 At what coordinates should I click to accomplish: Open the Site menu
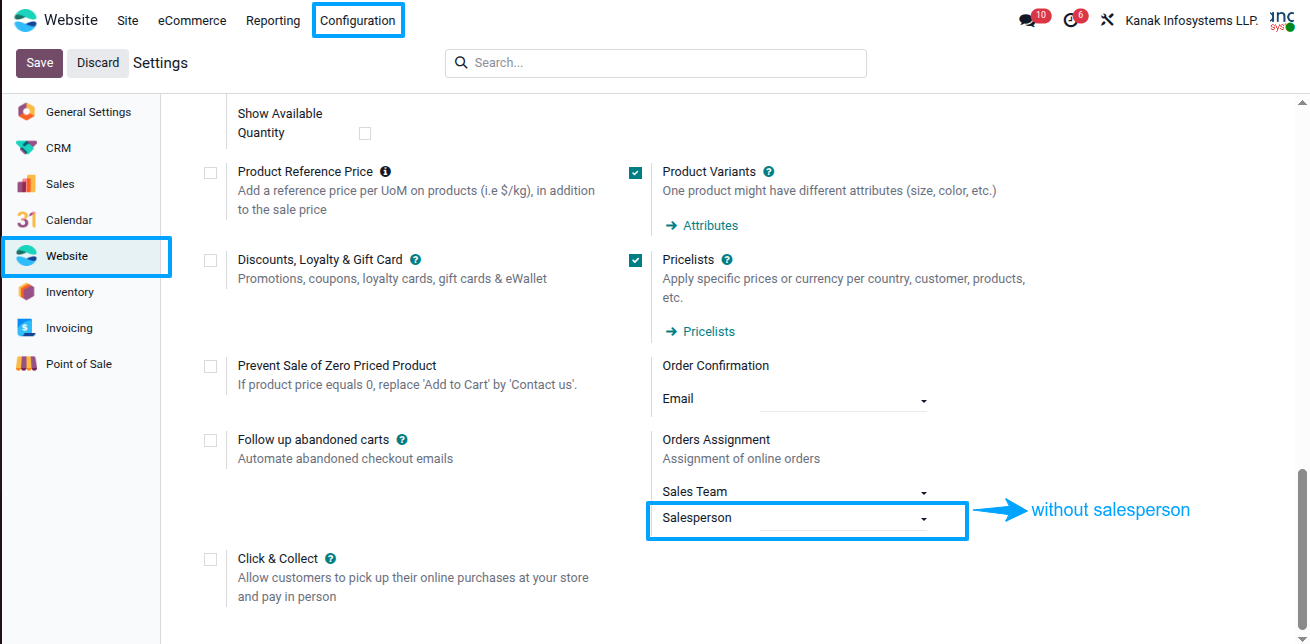128,20
